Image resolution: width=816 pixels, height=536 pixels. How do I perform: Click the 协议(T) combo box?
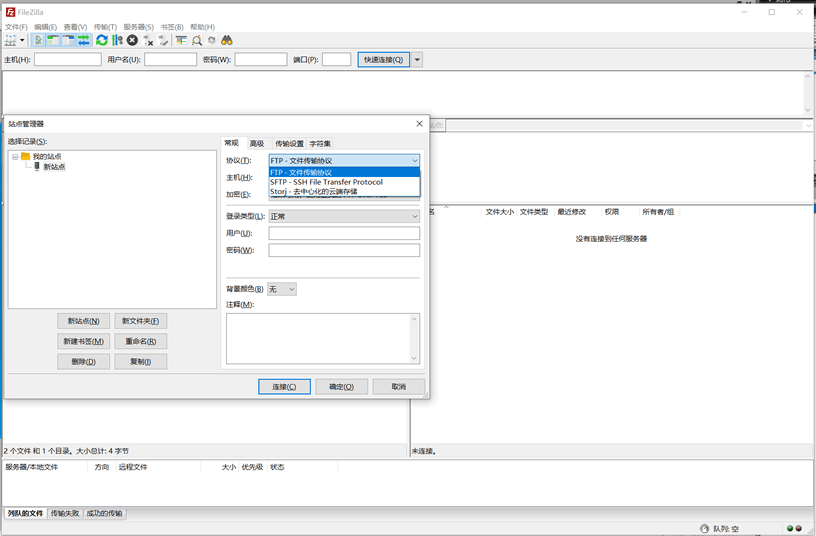tap(344, 161)
